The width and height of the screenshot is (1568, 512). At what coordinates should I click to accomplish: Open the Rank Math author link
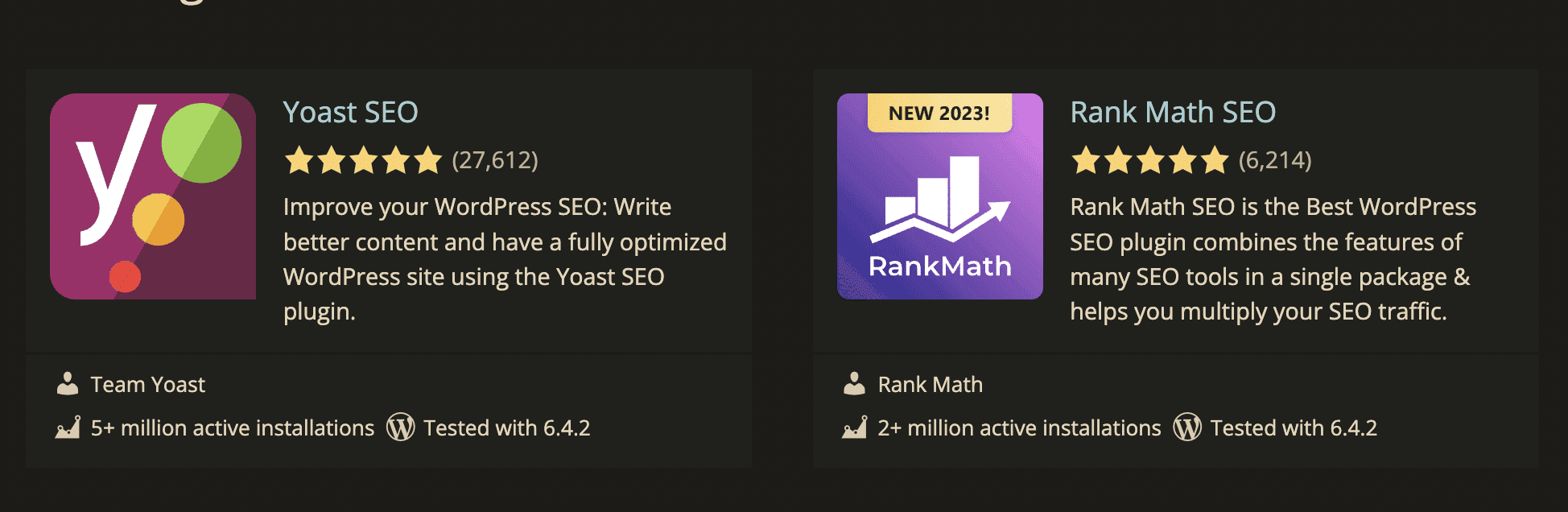(930, 385)
